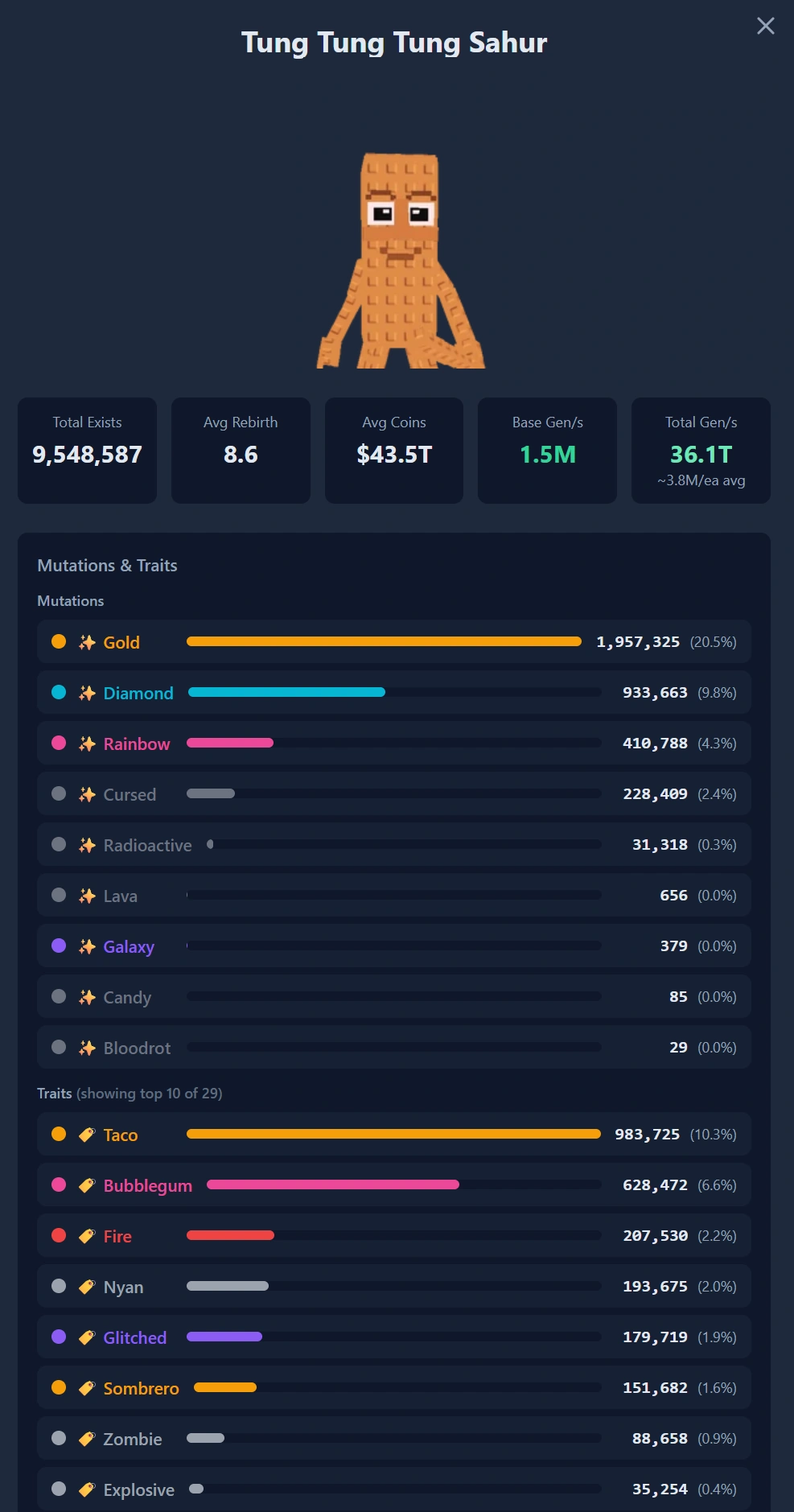Click the sparkle icon beside Candy

click(x=87, y=997)
